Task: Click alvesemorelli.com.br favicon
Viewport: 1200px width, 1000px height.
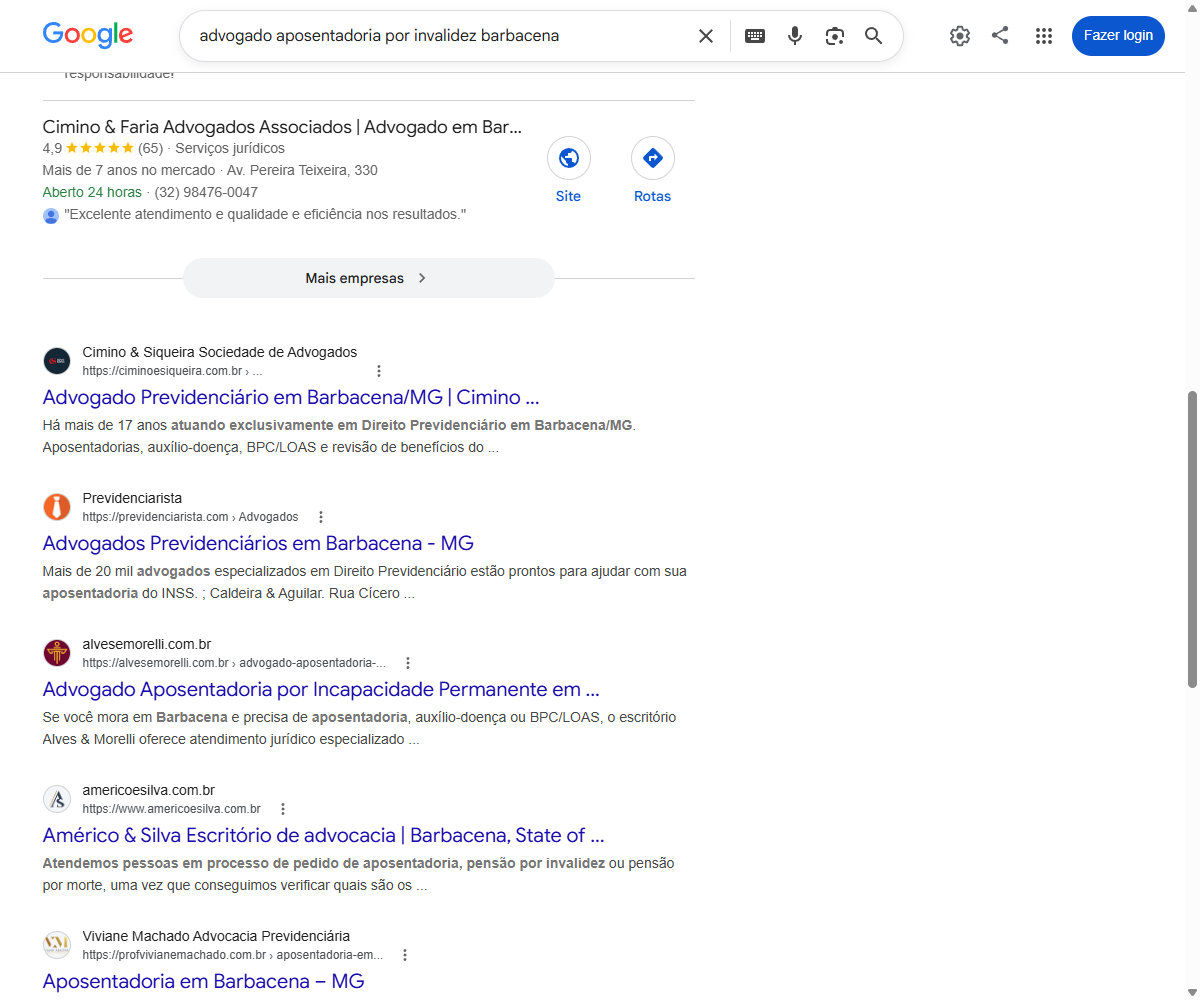Action: (57, 653)
